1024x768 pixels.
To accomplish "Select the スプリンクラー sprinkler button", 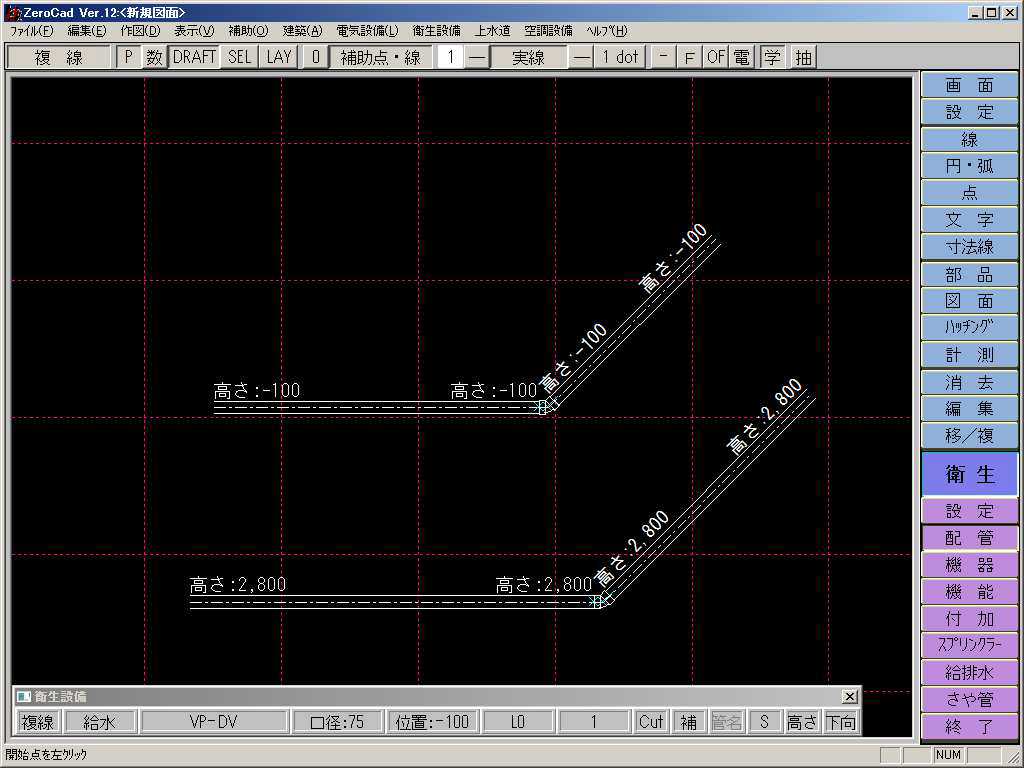I will [x=969, y=646].
